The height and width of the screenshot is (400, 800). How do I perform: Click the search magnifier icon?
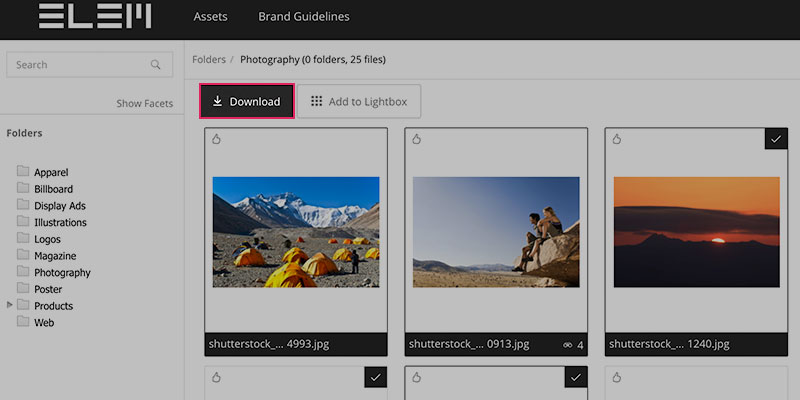tap(155, 65)
